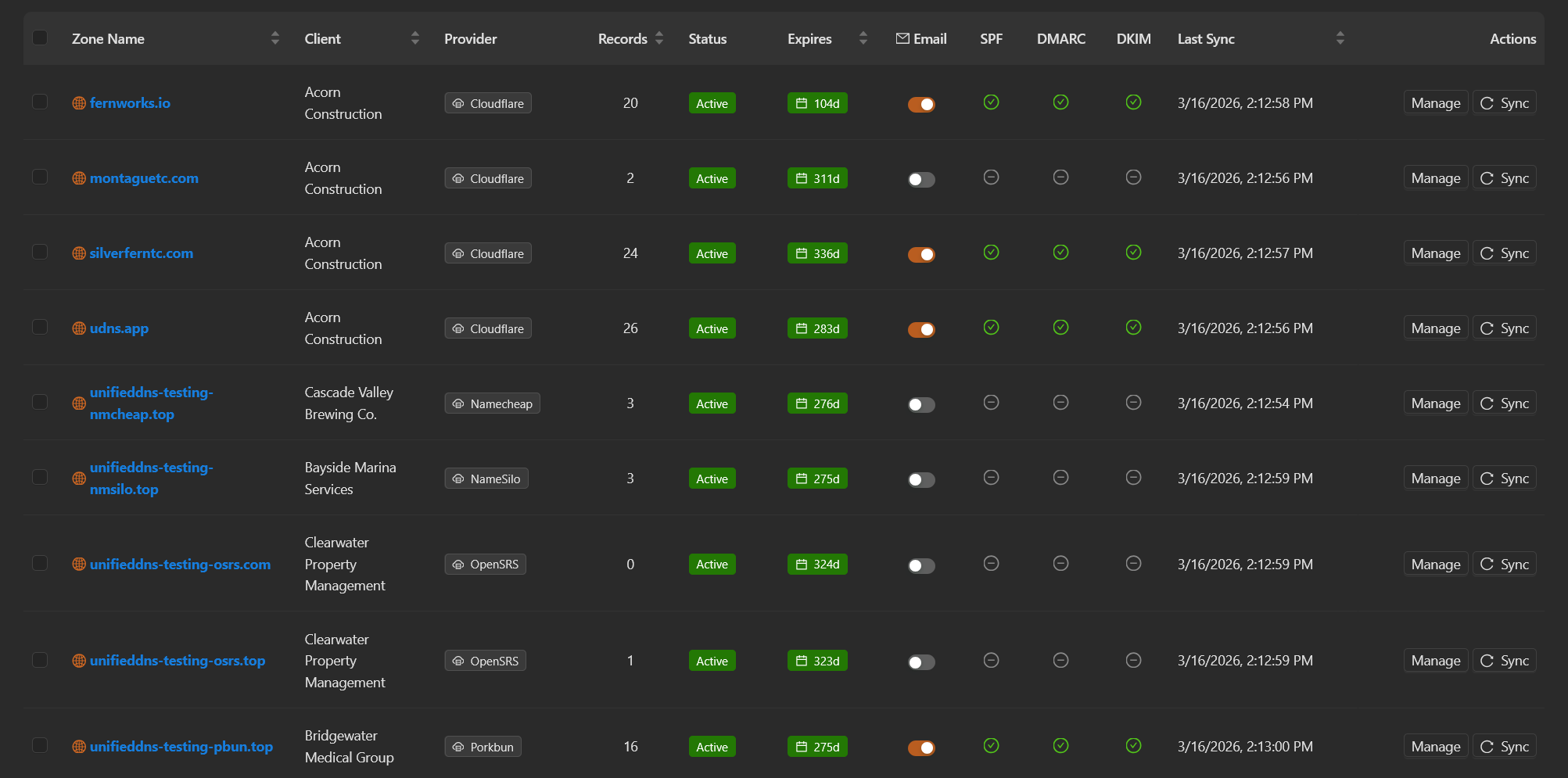Click record count 24 for silverferntc.com
1568x778 pixels.
click(630, 253)
